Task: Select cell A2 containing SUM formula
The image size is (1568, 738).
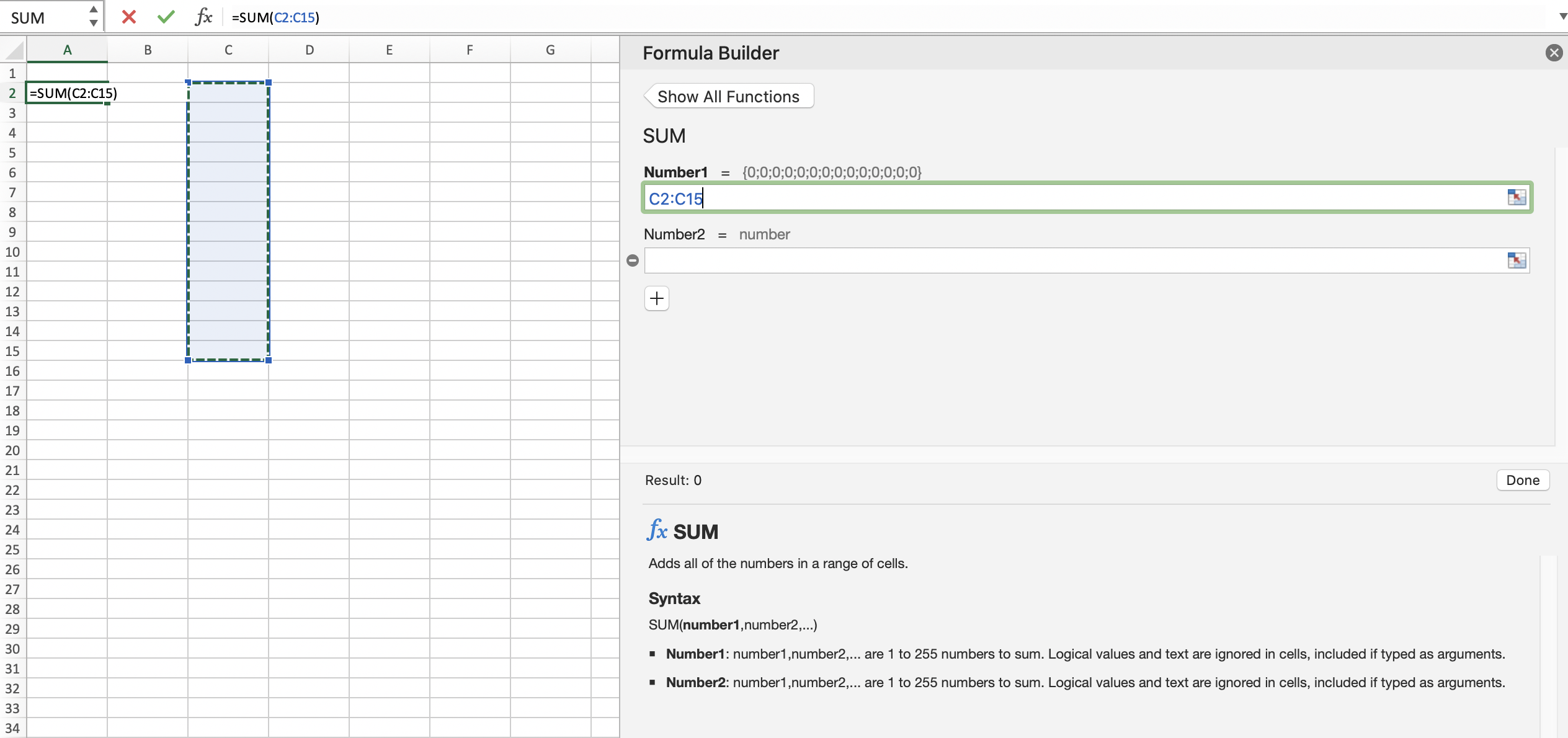Action: point(68,92)
